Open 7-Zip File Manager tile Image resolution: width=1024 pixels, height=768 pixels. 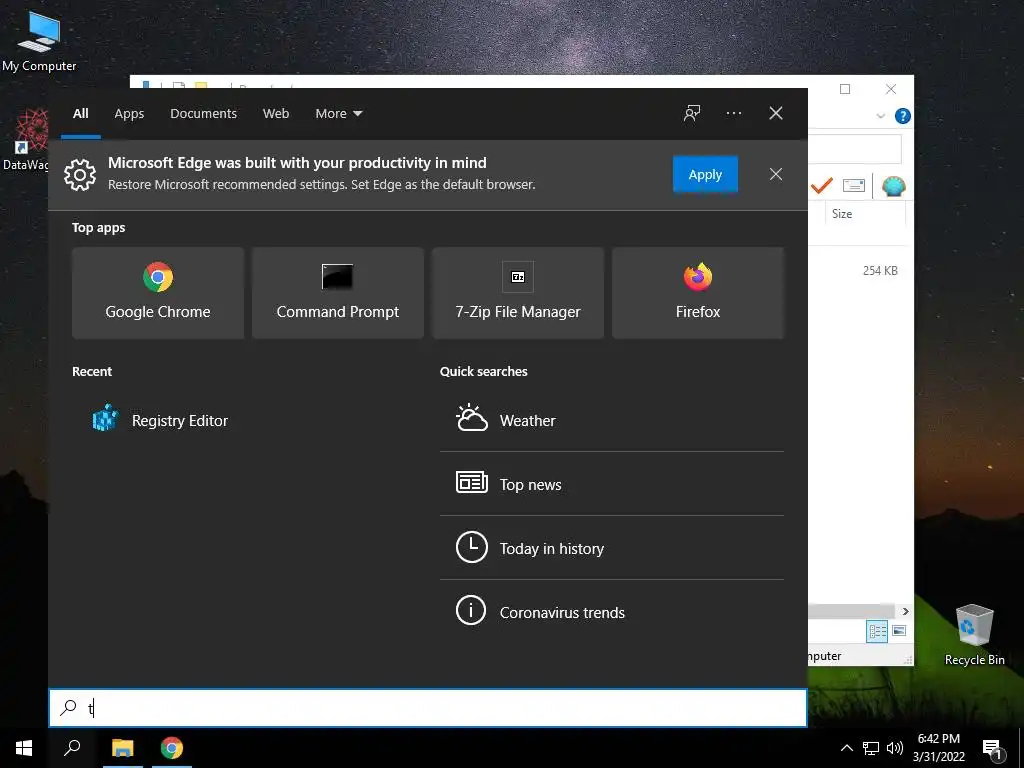click(518, 293)
